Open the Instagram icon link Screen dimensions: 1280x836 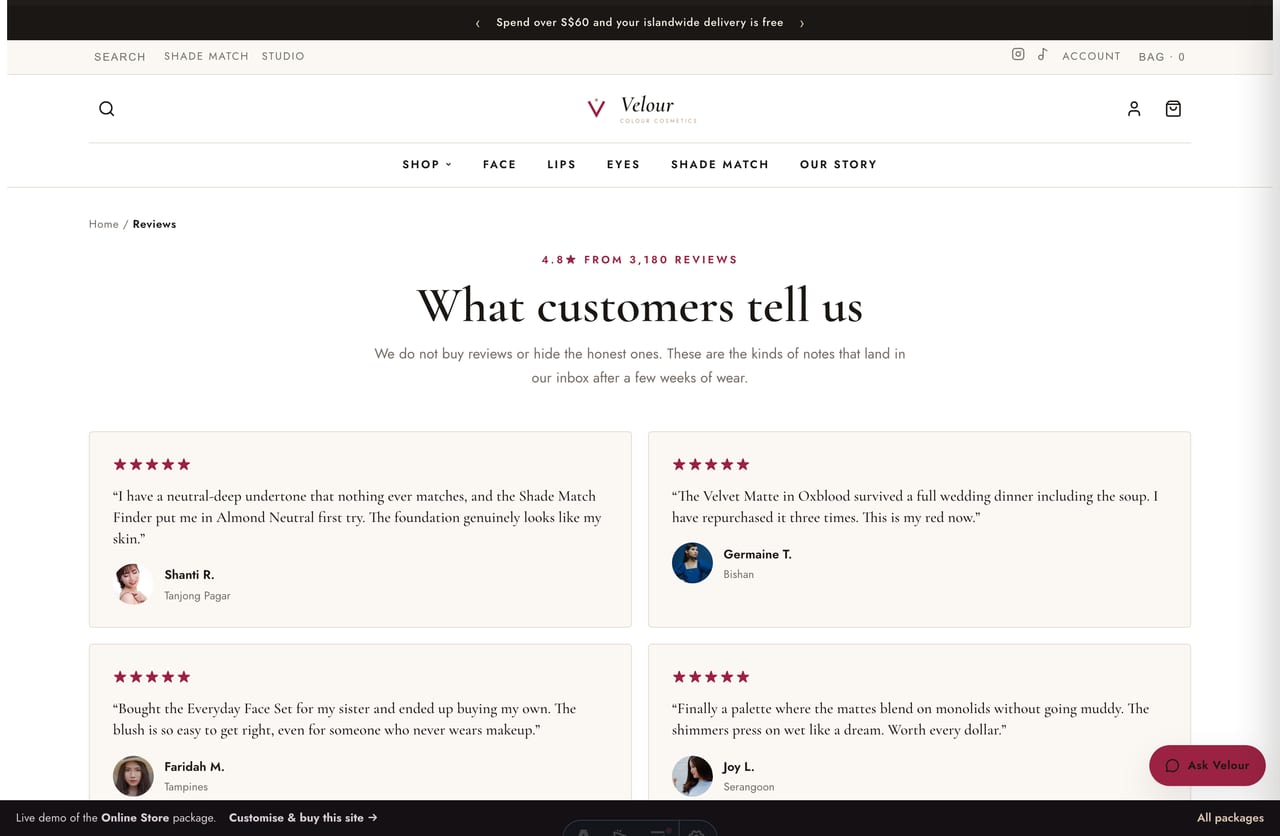click(1018, 55)
